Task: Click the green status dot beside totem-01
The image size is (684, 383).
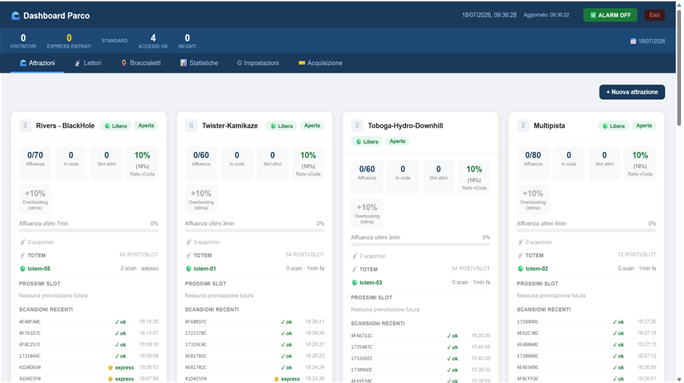Action: (188, 269)
